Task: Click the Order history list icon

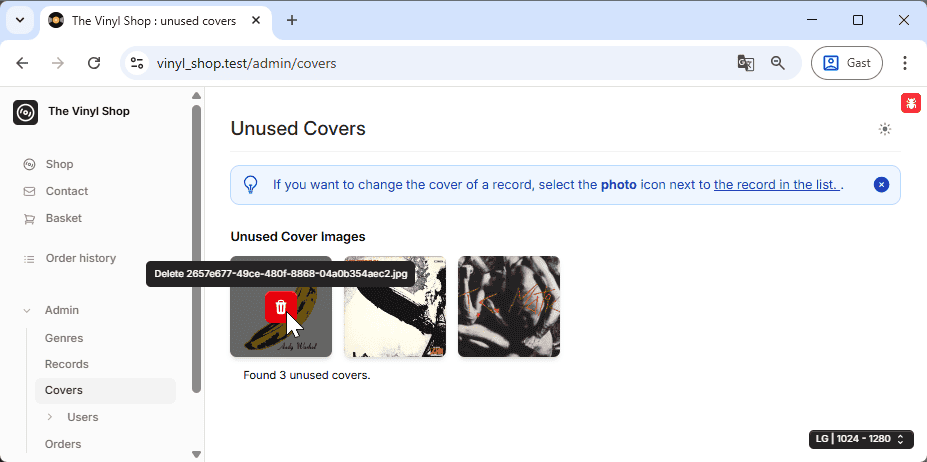Action: click(x=29, y=259)
